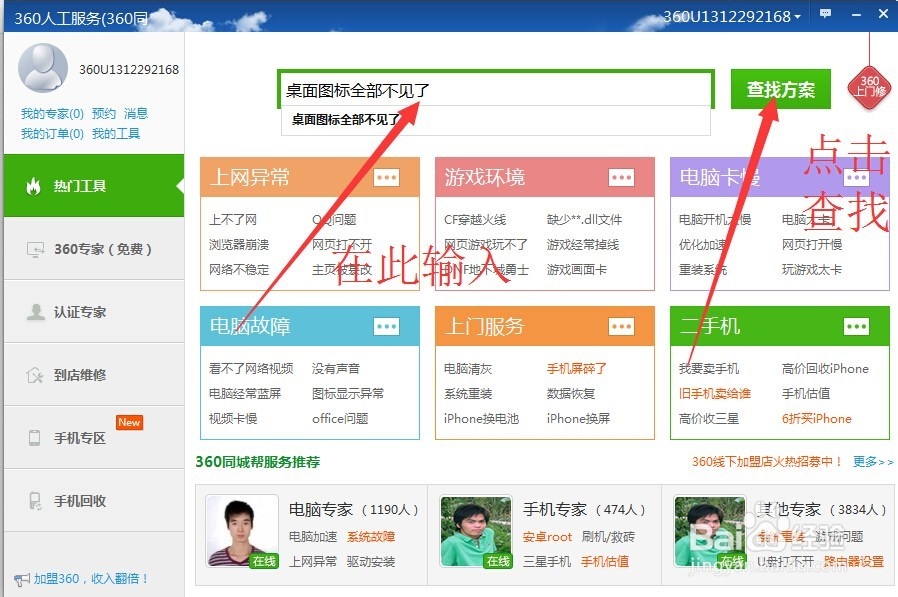Click 缺少**.dll文件 entry

584,219
